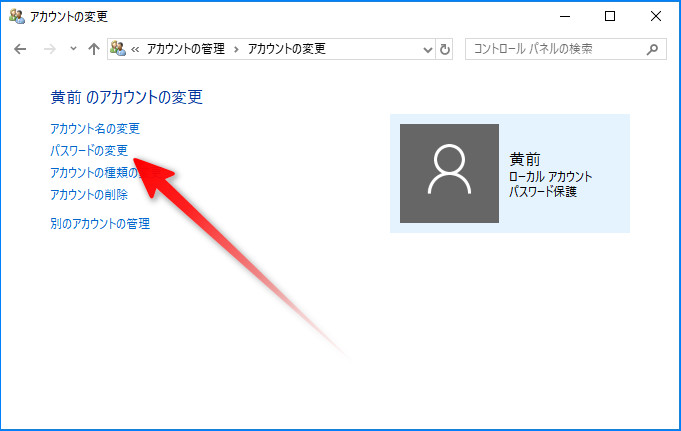Click the grey user avatar picture
The image size is (681, 431).
(x=449, y=173)
